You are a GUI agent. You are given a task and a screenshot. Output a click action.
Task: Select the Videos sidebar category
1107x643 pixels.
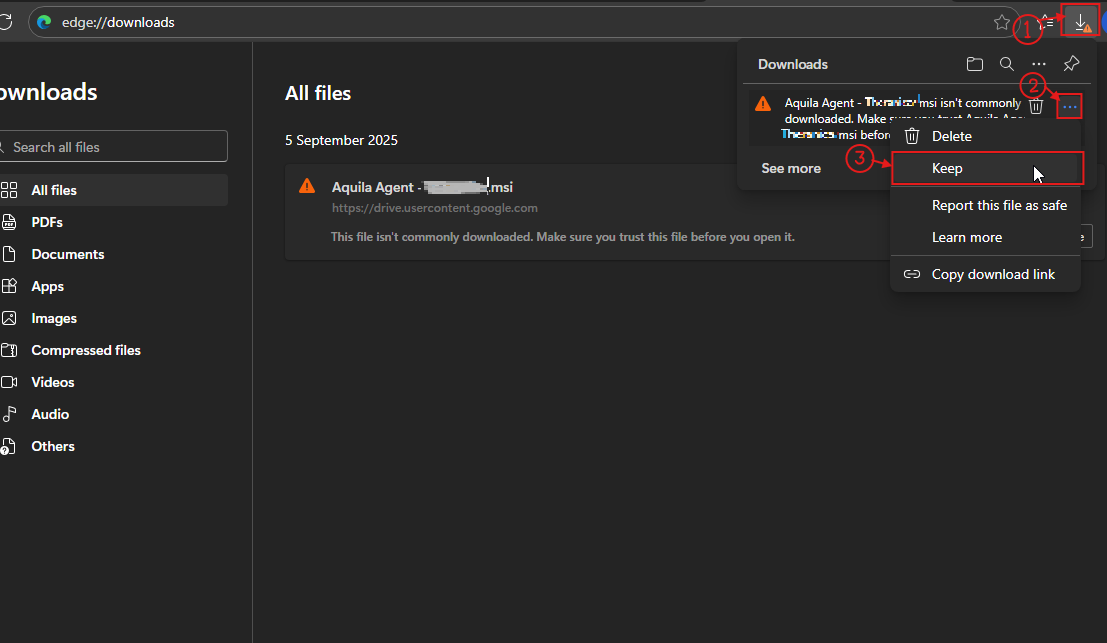53,382
